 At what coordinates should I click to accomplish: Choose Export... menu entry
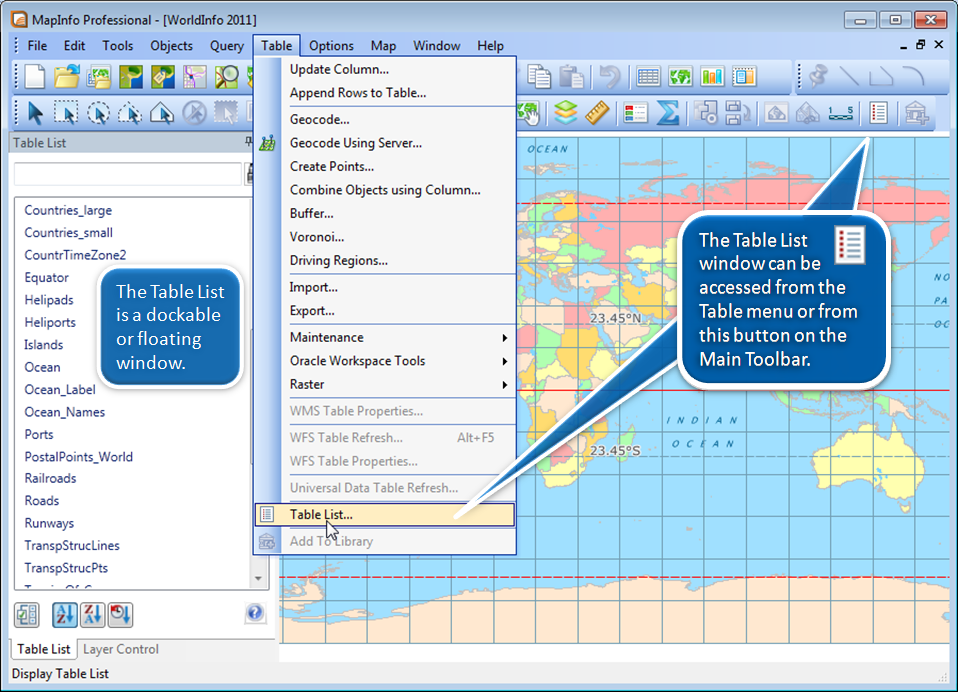385,310
